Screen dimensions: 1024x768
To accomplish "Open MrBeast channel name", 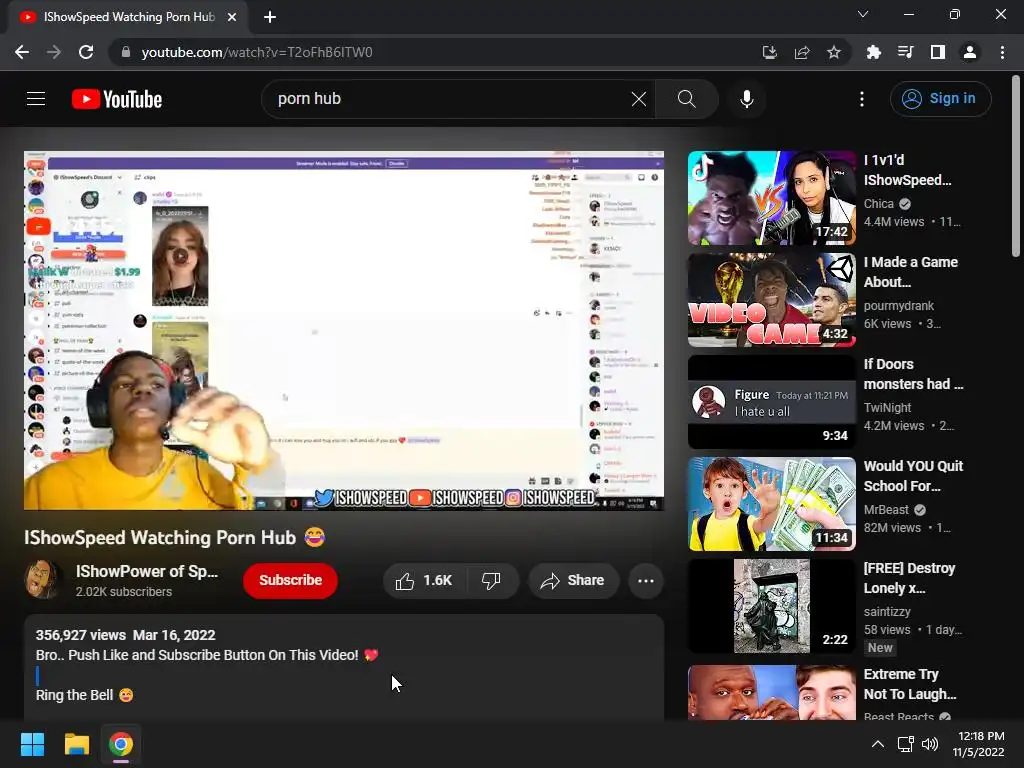I will [886, 509].
